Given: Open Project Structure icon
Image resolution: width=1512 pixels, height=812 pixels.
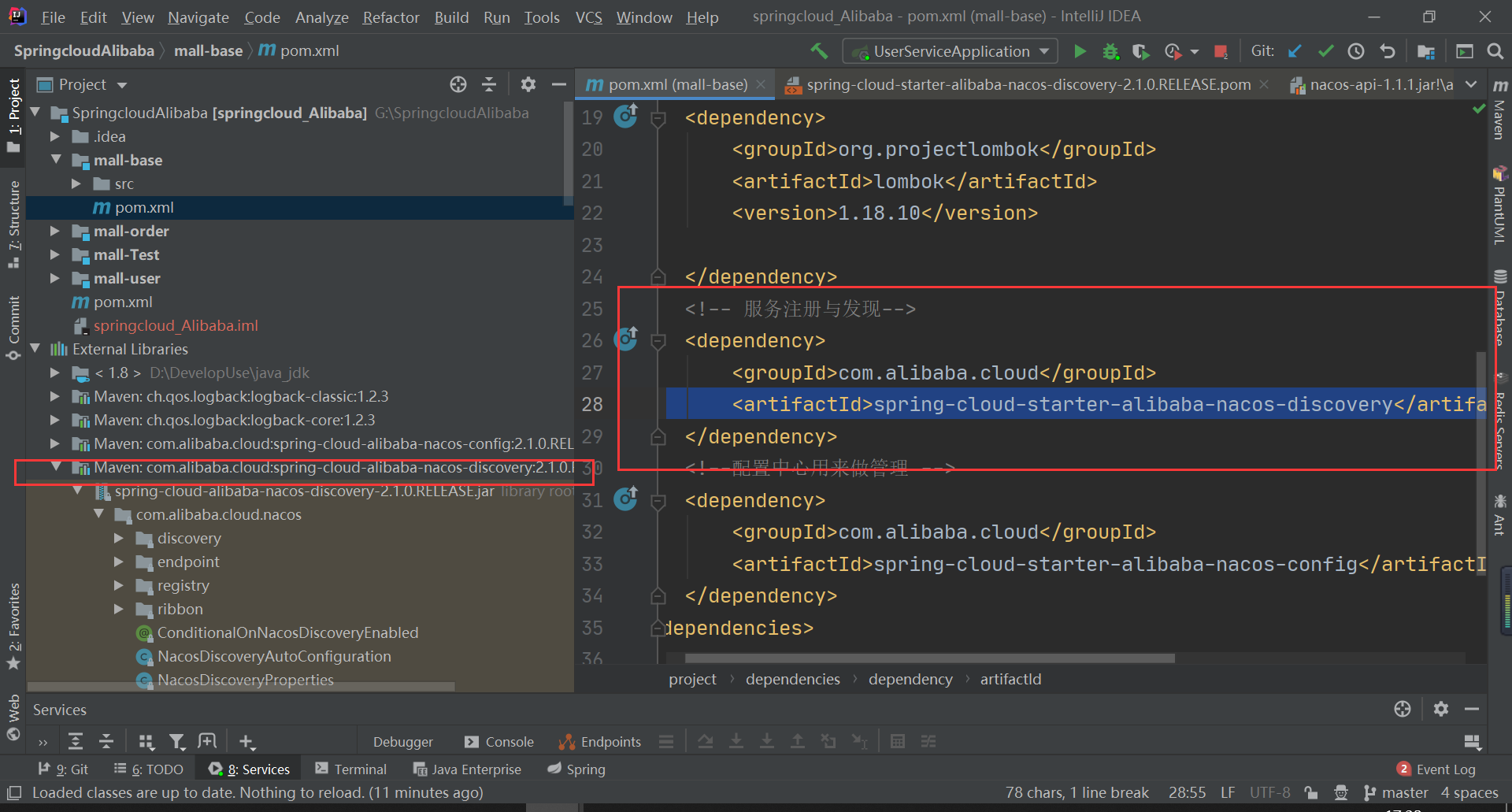Looking at the screenshot, I should tap(1426, 51).
